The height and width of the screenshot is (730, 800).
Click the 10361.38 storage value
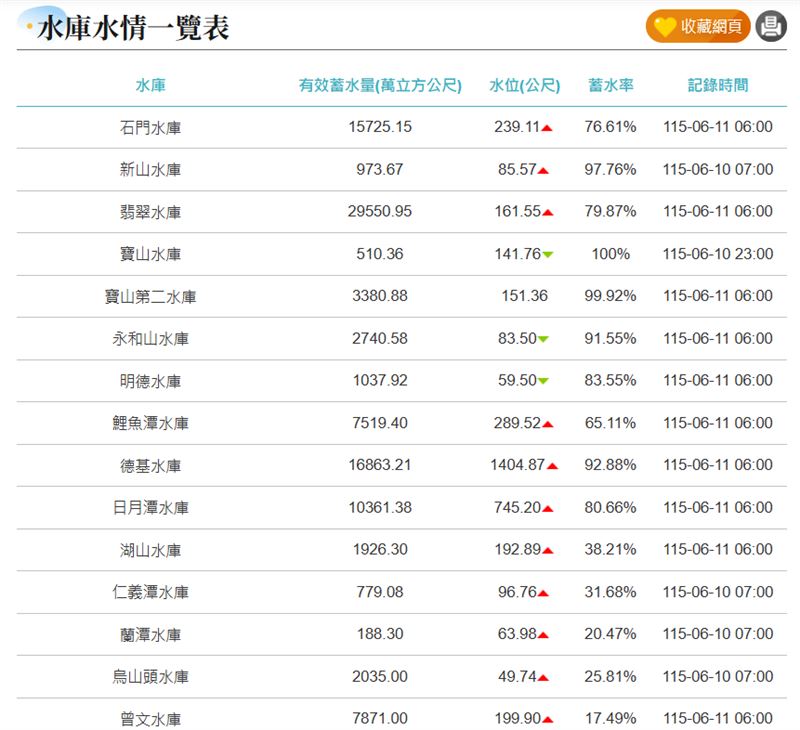pyautogui.click(x=380, y=507)
